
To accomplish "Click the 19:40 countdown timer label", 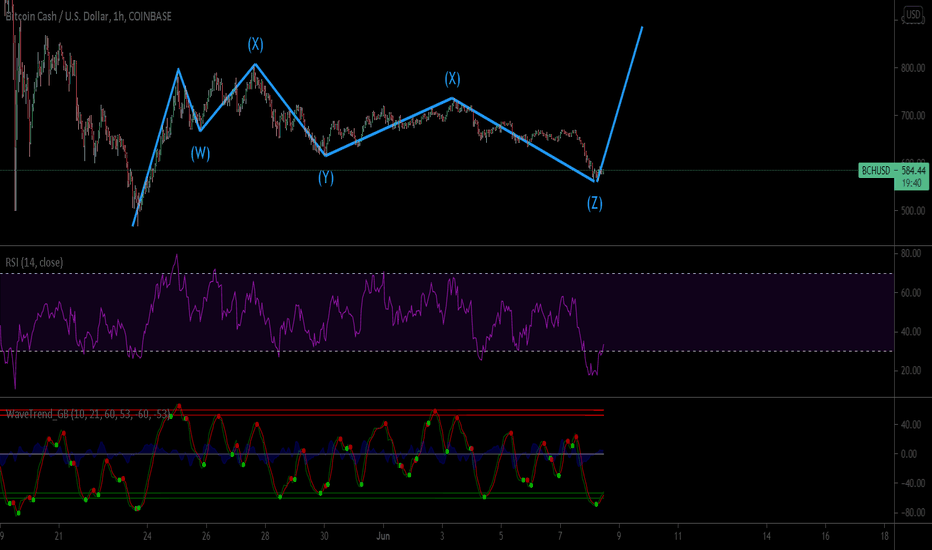I will pyautogui.click(x=911, y=183).
